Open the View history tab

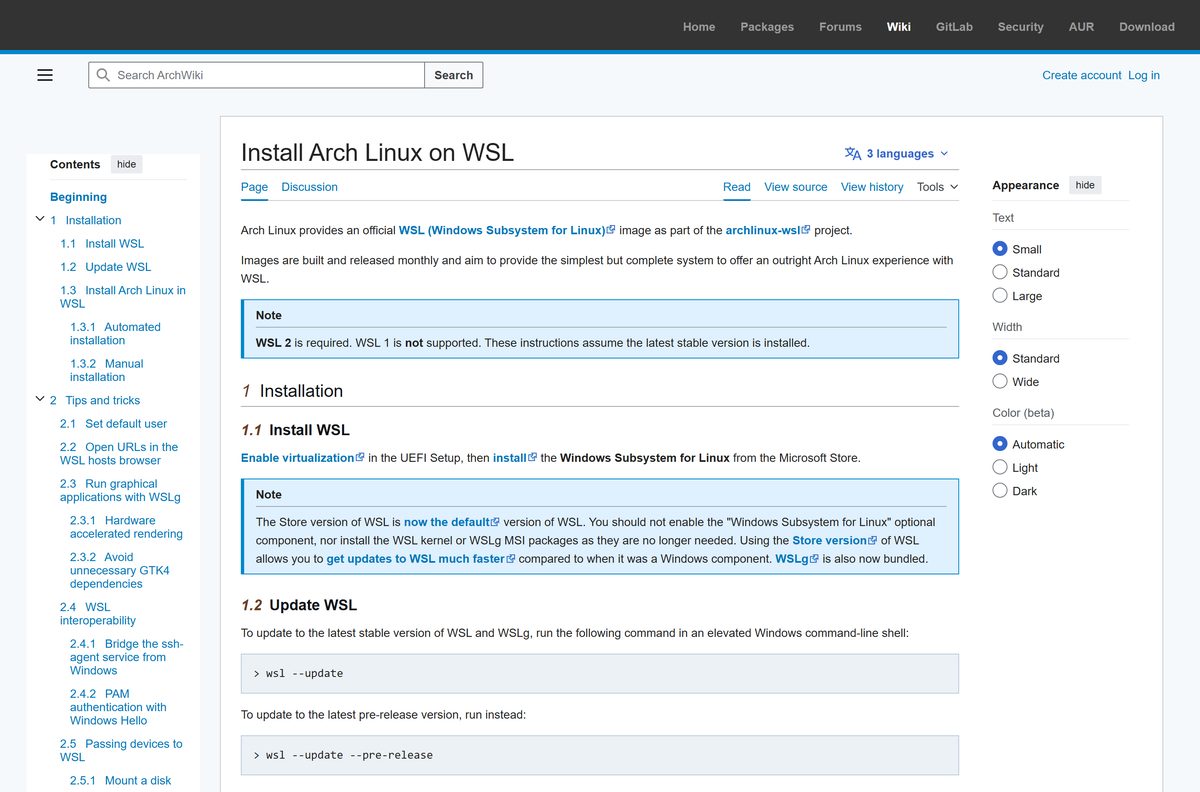click(x=872, y=187)
